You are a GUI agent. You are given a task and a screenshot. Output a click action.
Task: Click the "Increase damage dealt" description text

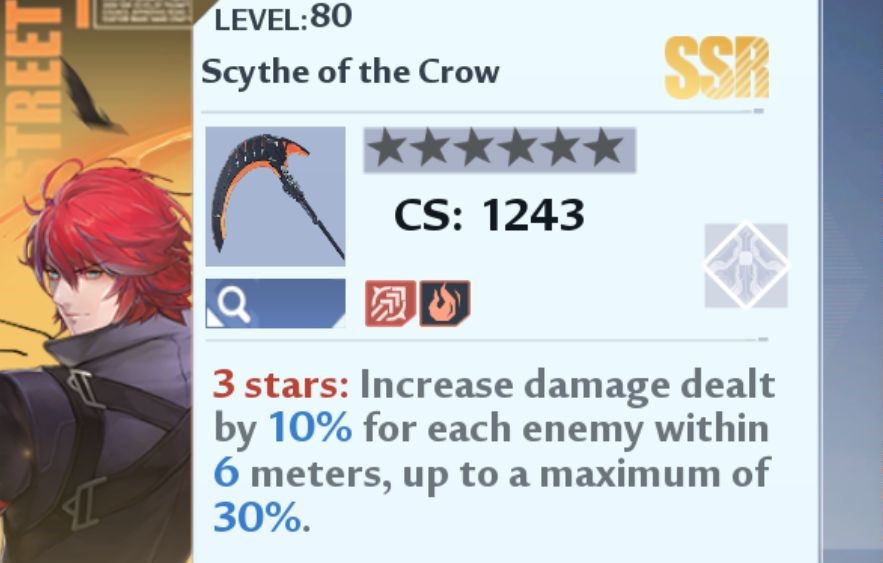pyautogui.click(x=567, y=385)
